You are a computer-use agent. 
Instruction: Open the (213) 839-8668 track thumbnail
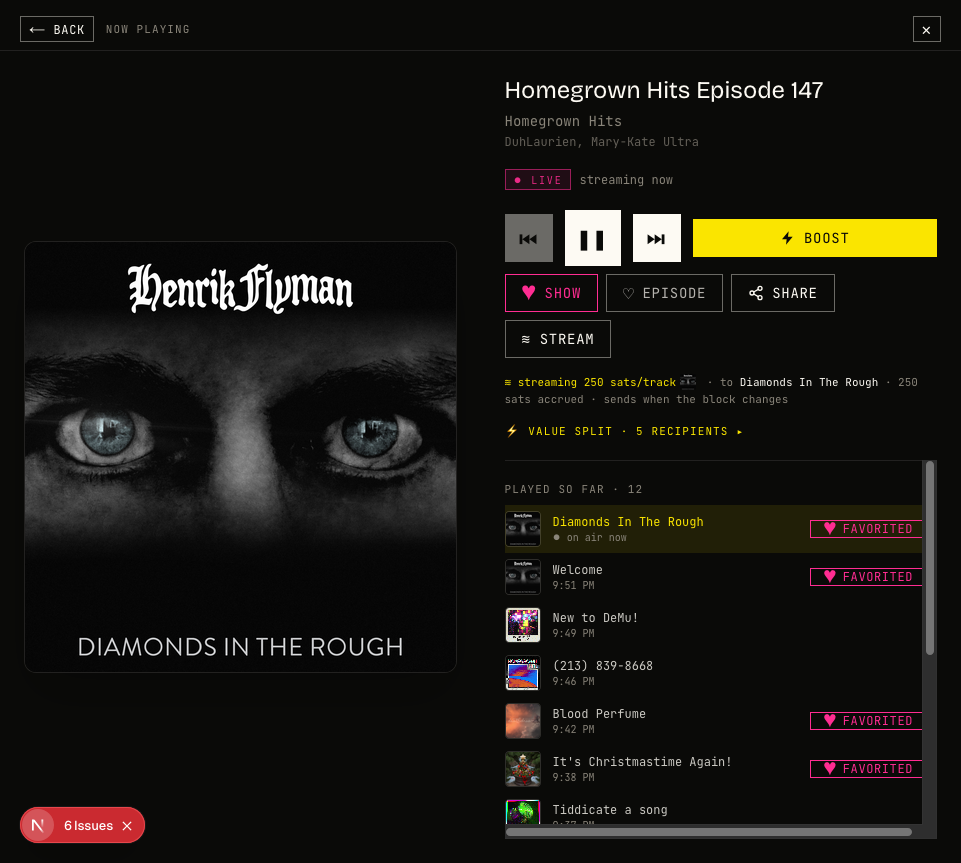523,673
